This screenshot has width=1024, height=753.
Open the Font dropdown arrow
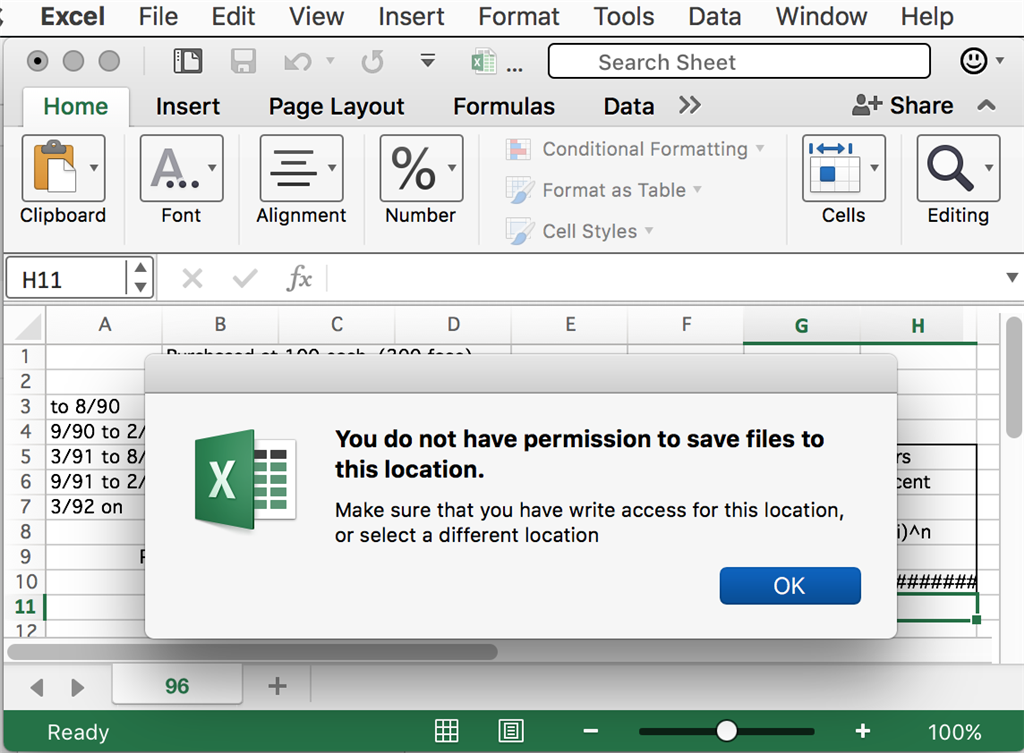(212, 168)
